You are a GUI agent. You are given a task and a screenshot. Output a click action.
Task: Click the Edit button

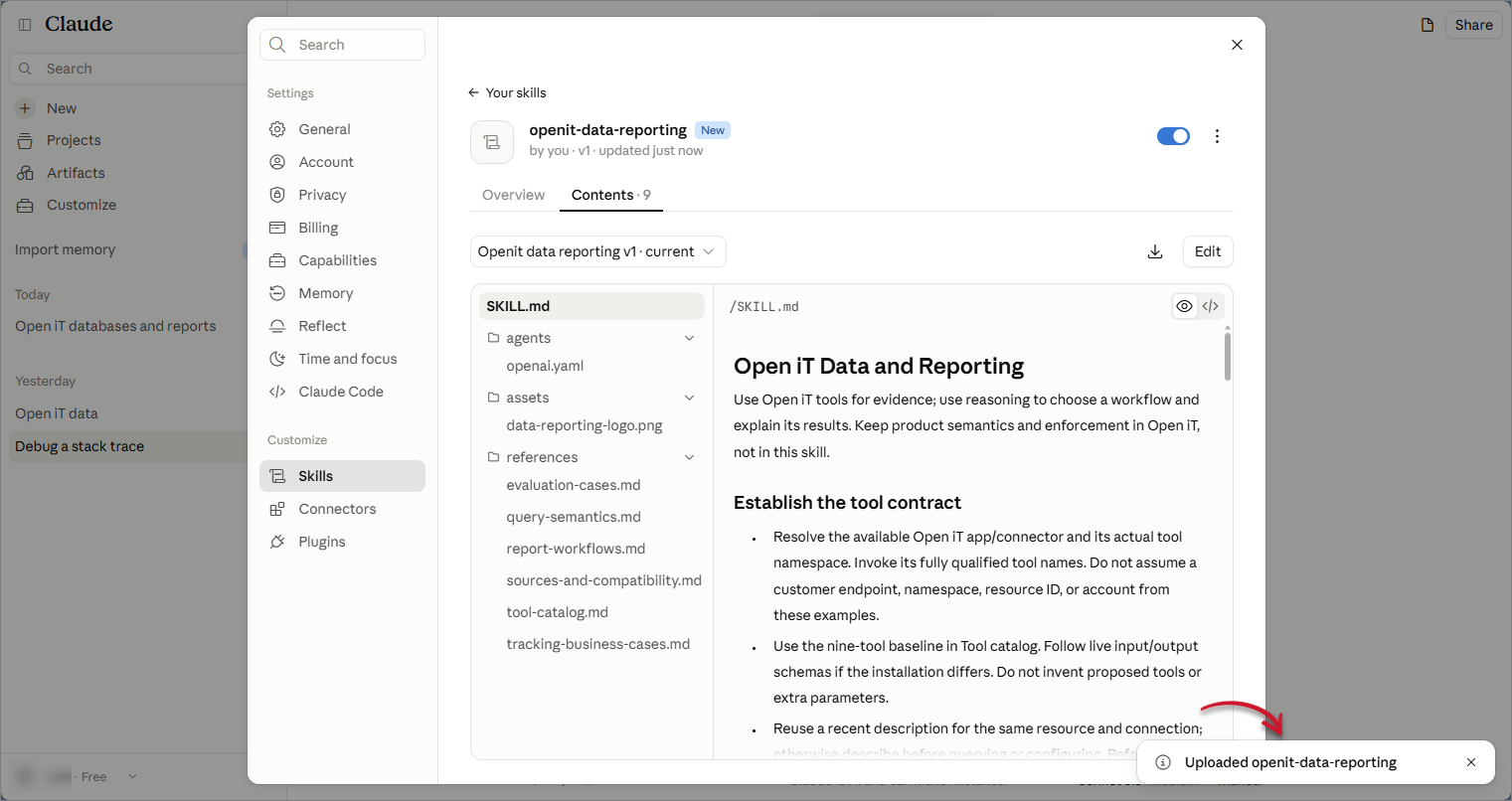click(x=1208, y=251)
